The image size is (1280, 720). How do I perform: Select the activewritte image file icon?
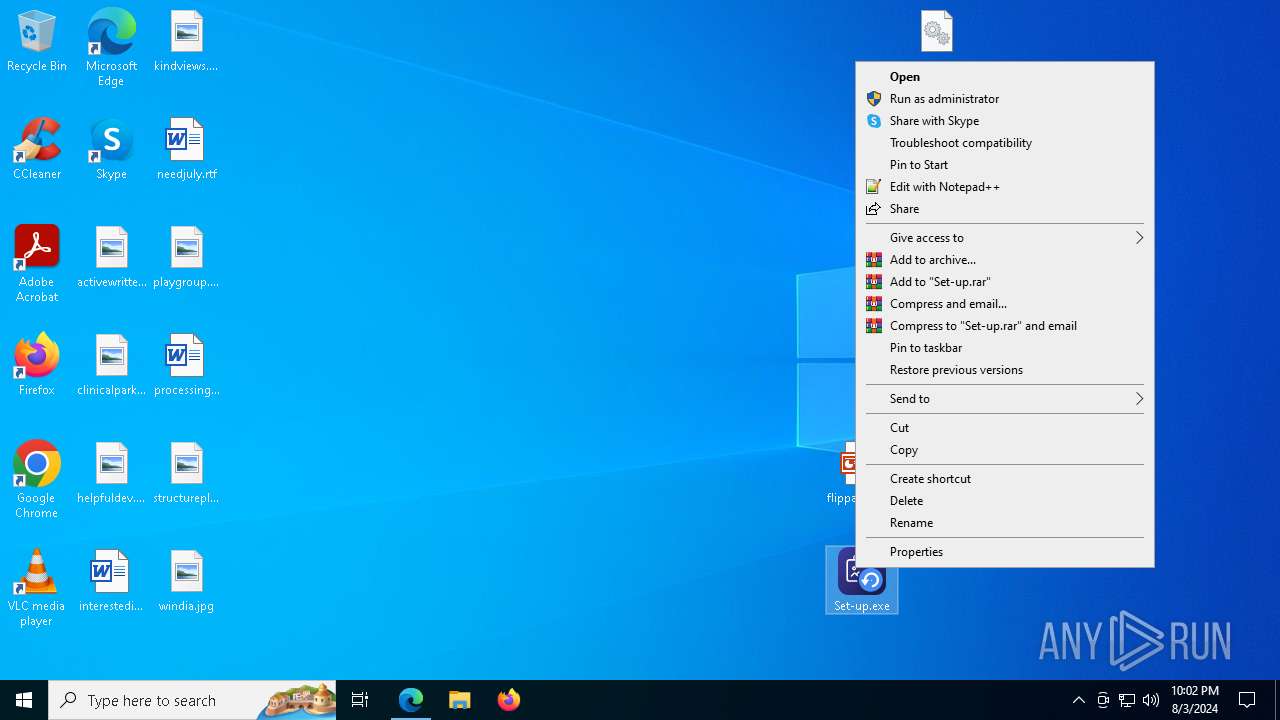(111, 257)
